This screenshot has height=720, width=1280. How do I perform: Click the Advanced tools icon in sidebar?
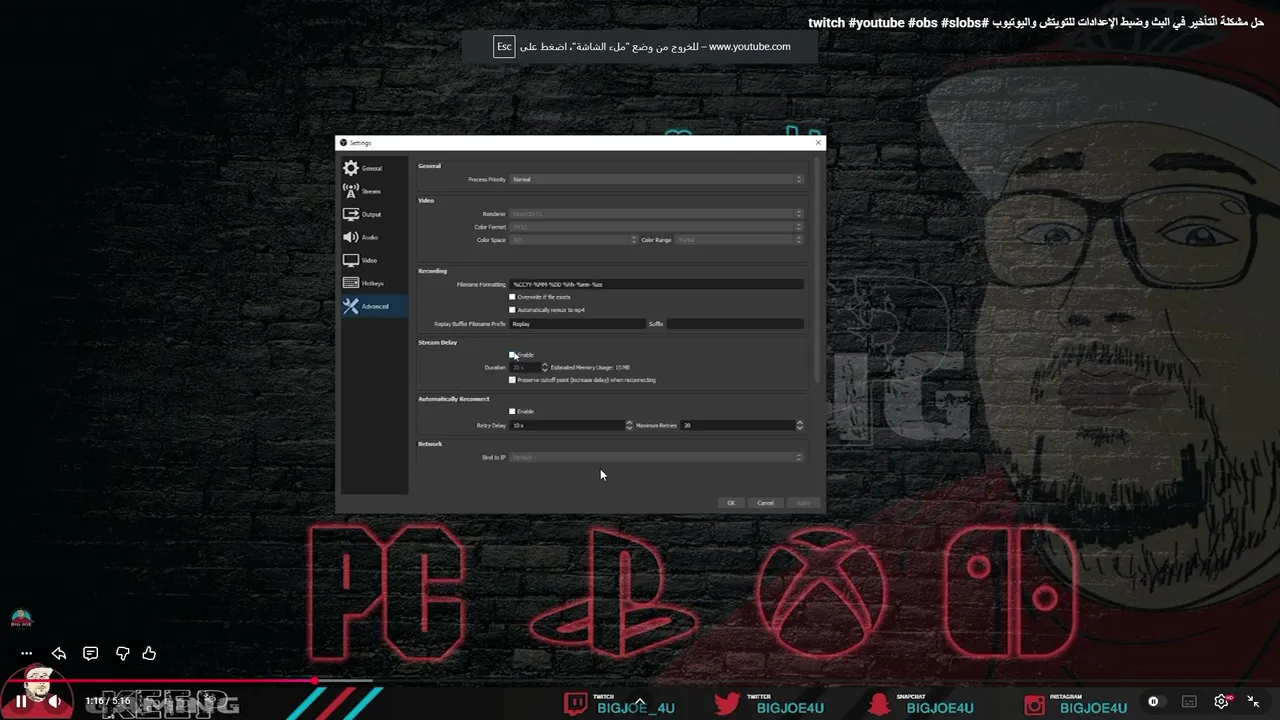tap(350, 306)
